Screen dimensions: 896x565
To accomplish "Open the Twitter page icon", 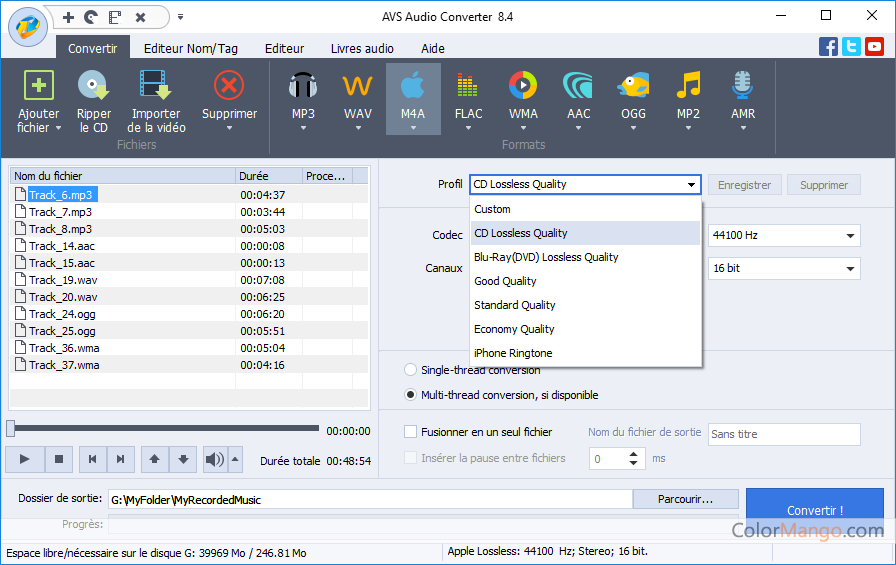I will (851, 46).
